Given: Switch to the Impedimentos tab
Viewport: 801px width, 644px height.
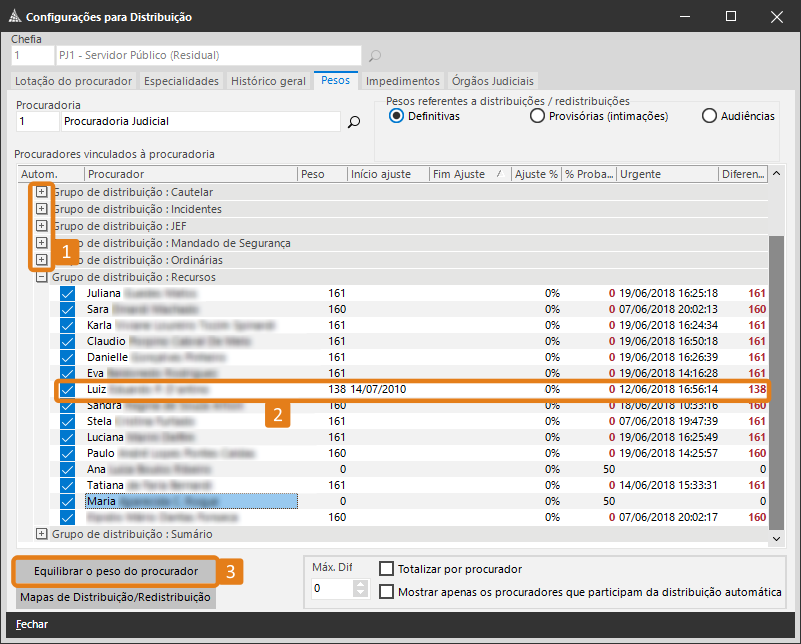Looking at the screenshot, I should [402, 81].
